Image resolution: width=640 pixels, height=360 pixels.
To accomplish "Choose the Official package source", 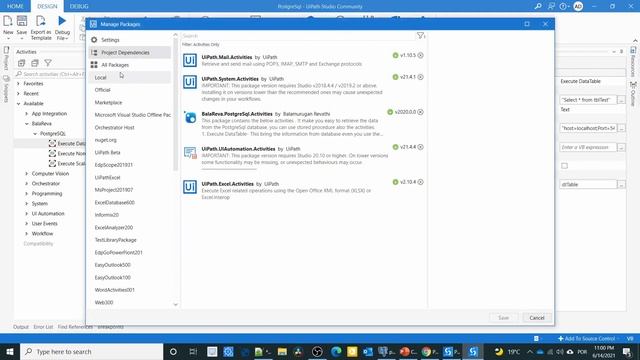I will 102,90.
